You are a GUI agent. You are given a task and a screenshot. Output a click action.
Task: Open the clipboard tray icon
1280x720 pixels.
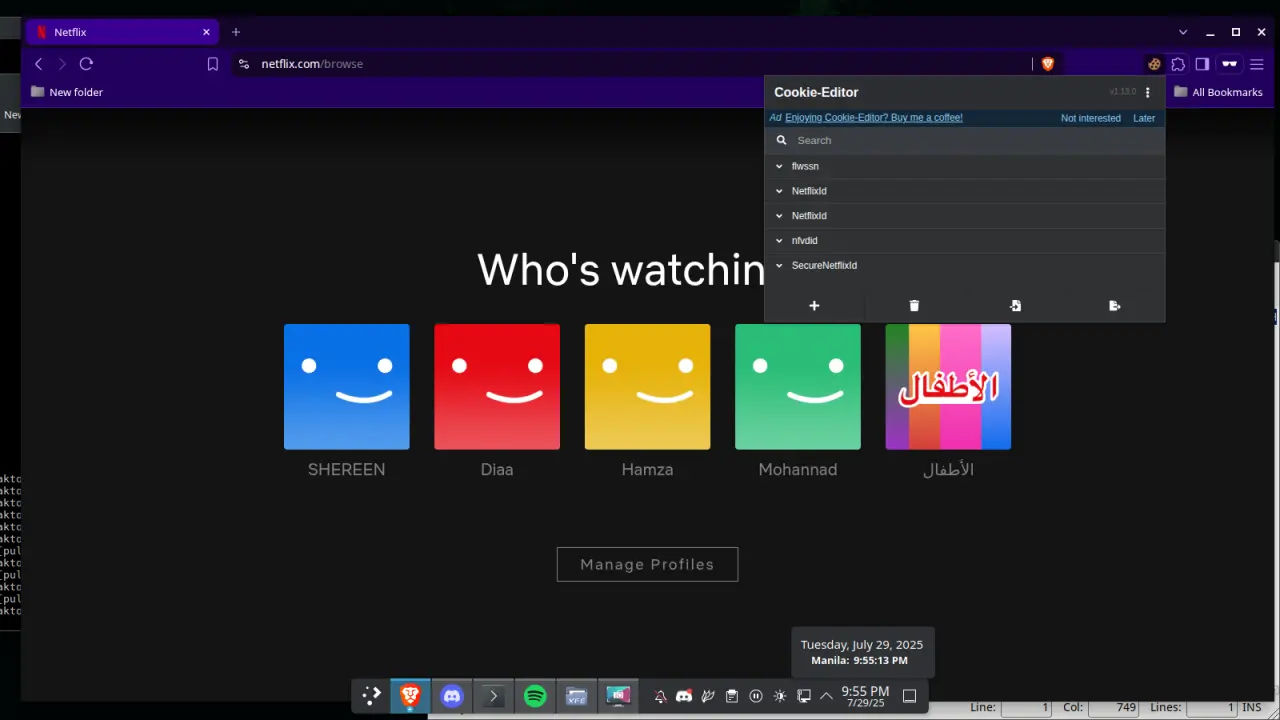click(x=732, y=696)
